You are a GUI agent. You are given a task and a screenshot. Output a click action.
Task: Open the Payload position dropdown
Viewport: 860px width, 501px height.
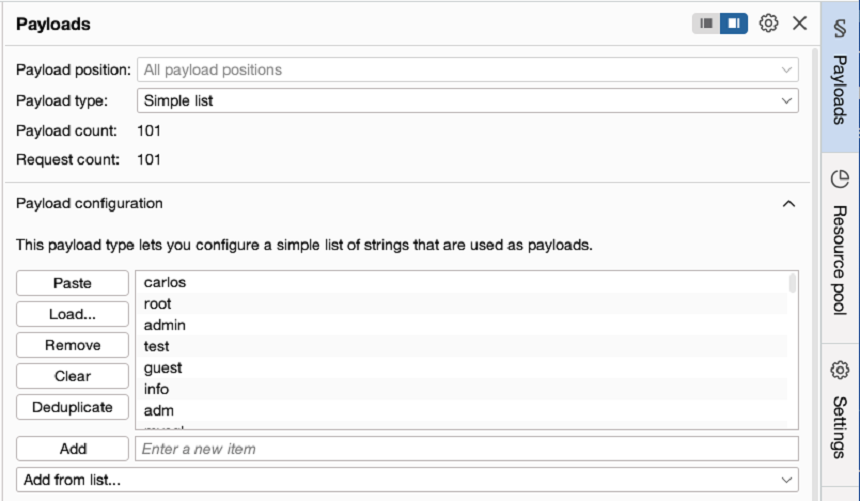click(x=466, y=70)
